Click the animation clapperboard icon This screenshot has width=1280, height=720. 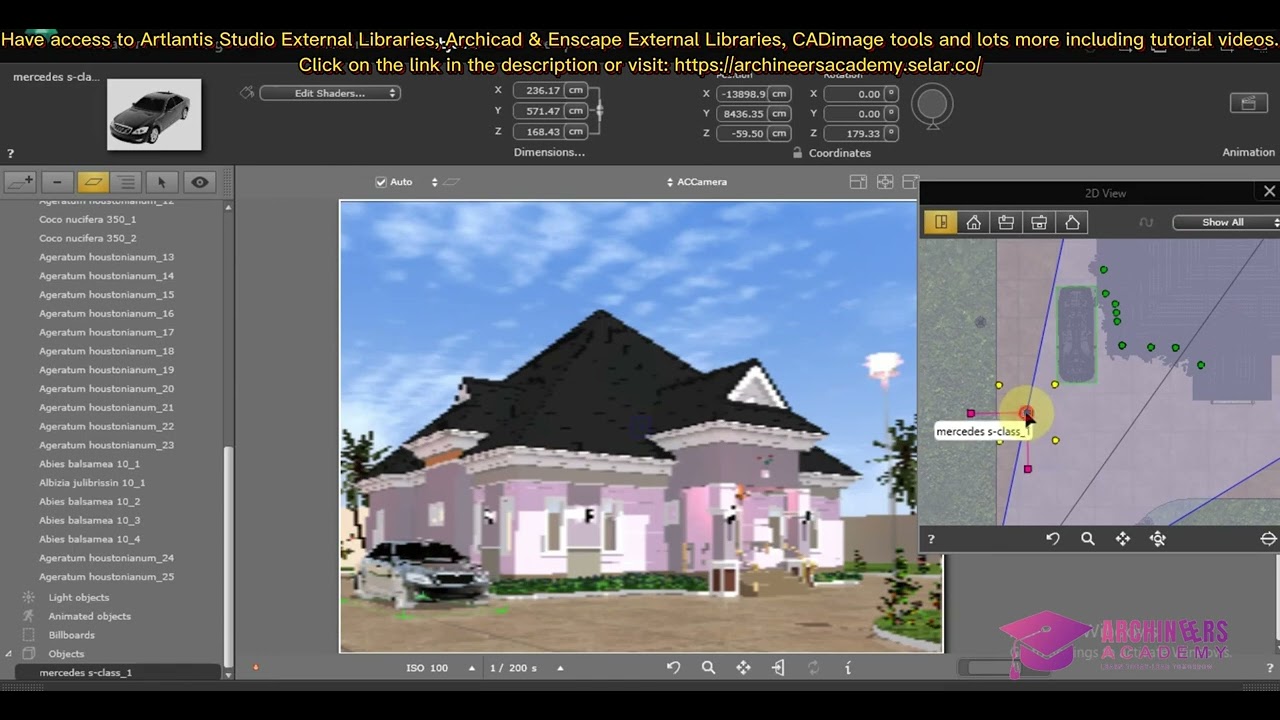point(1248,103)
